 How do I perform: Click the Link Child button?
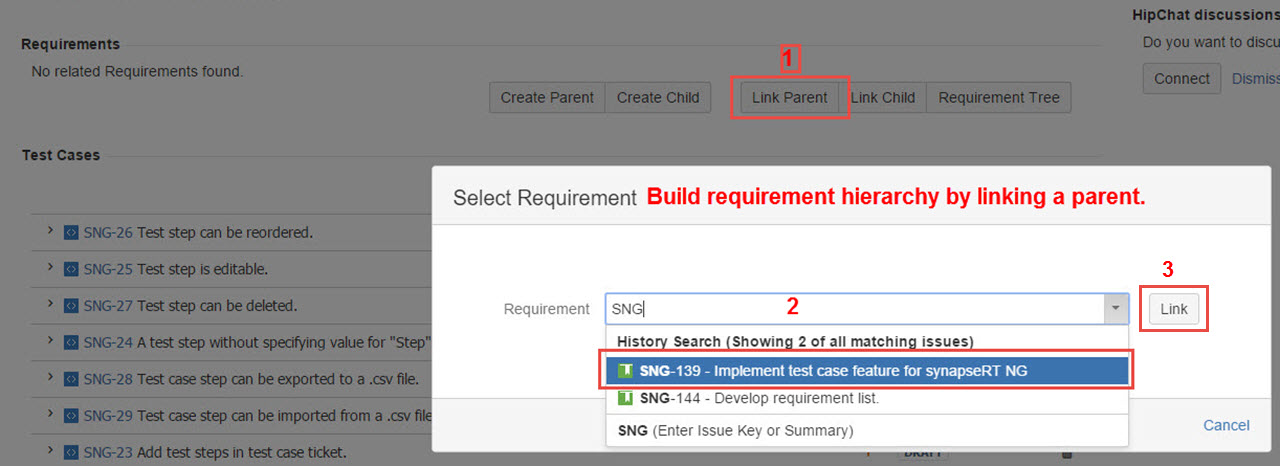tap(882, 98)
